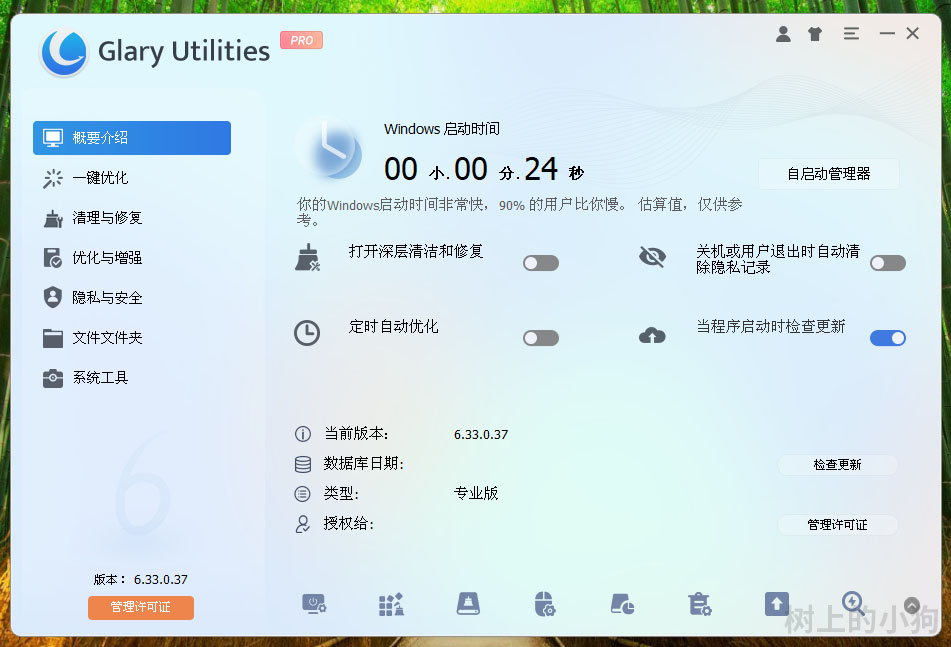Disable the 当程序启动时检查更新 toggle
Screen dimensions: 951x647
pyautogui.click(x=887, y=338)
